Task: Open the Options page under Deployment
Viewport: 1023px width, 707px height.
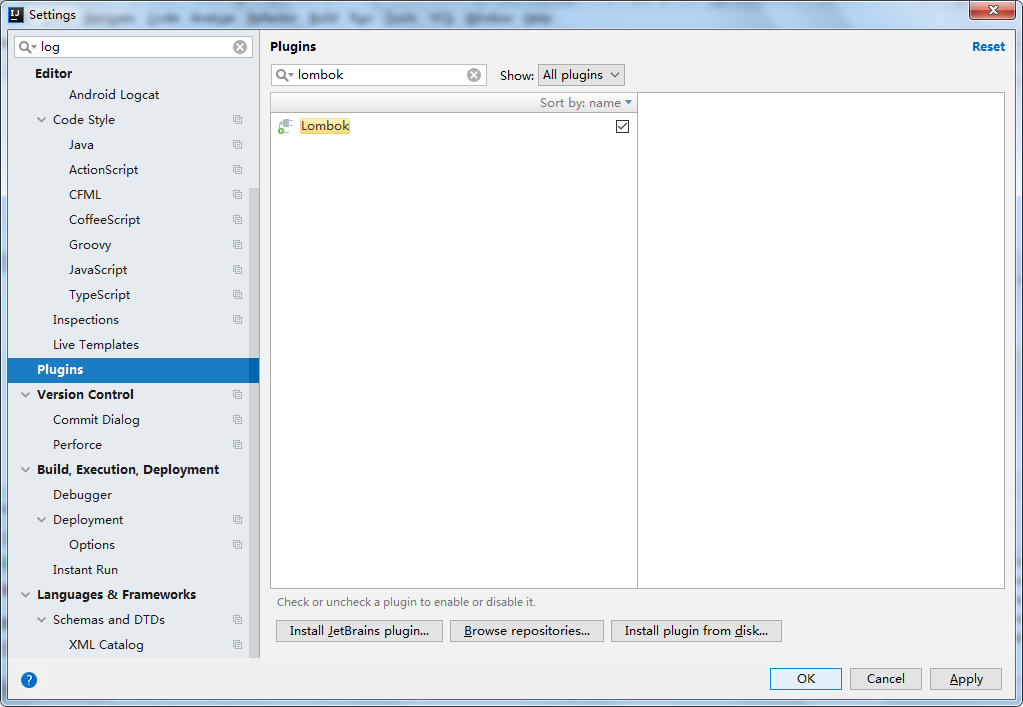Action: pos(92,545)
